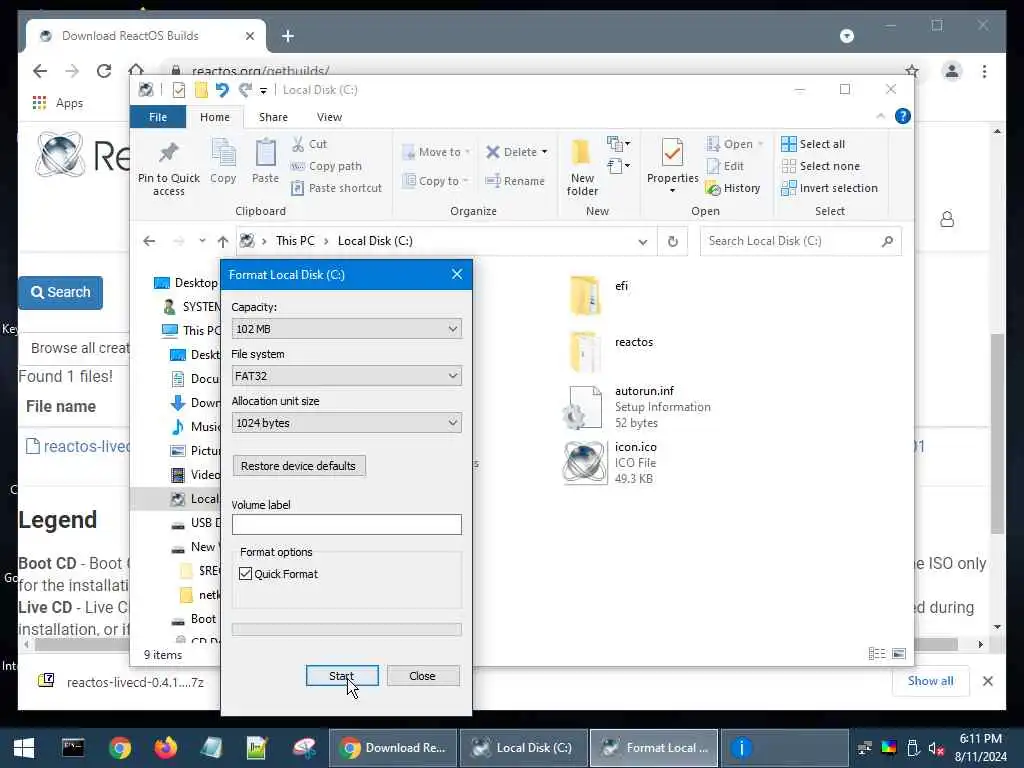Go back using Explorer's back arrow
Viewport: 1024px width, 768px height.
click(x=149, y=242)
